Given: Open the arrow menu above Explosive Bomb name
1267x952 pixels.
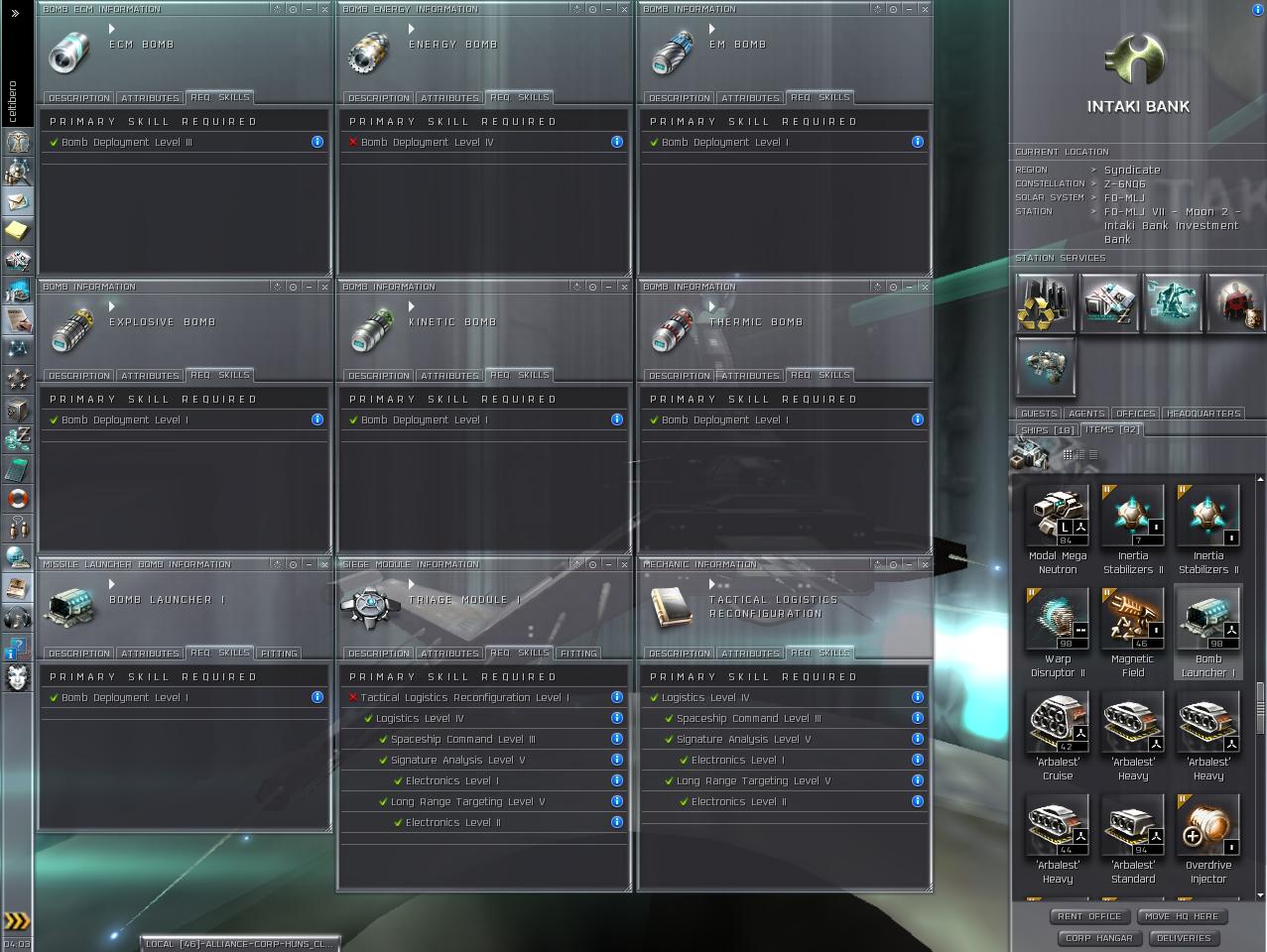Looking at the screenshot, I should (x=112, y=306).
